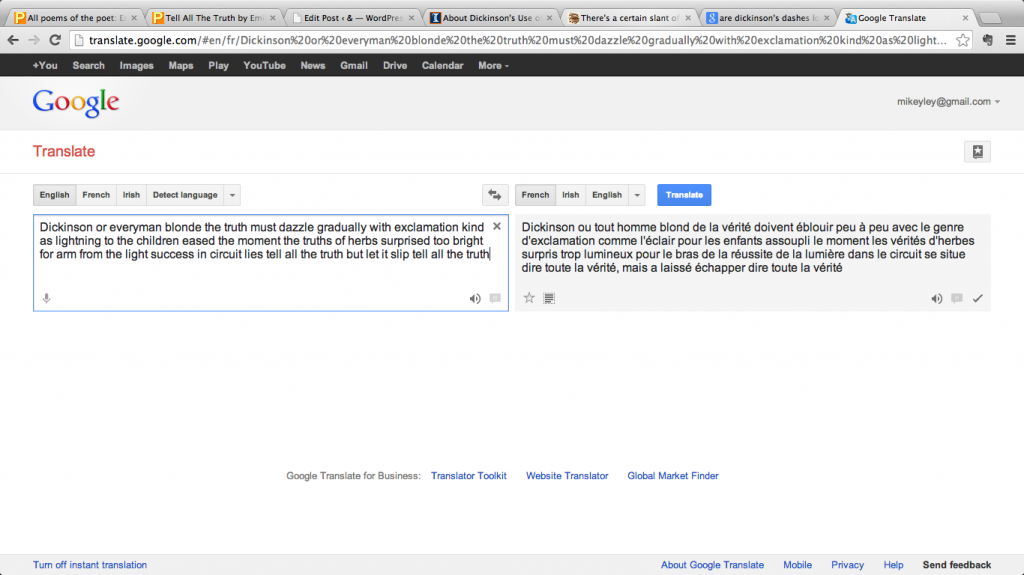1024x575 pixels.
Task: Choose Detect language option
Action: click(185, 195)
